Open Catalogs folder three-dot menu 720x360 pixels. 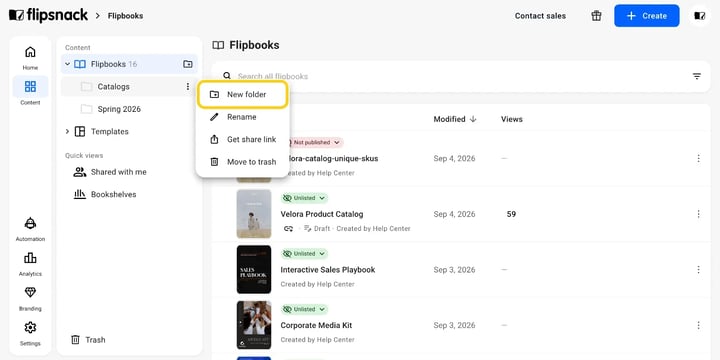point(187,87)
